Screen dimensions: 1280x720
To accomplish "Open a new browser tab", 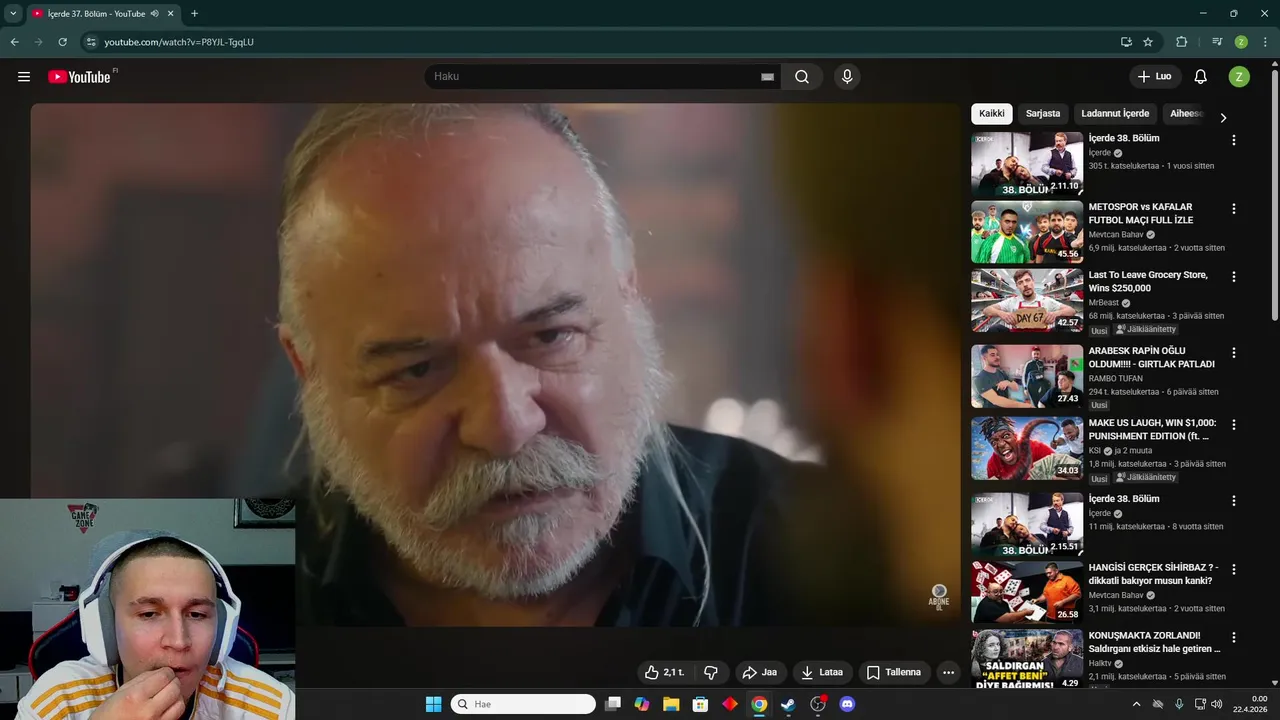I will (x=194, y=14).
